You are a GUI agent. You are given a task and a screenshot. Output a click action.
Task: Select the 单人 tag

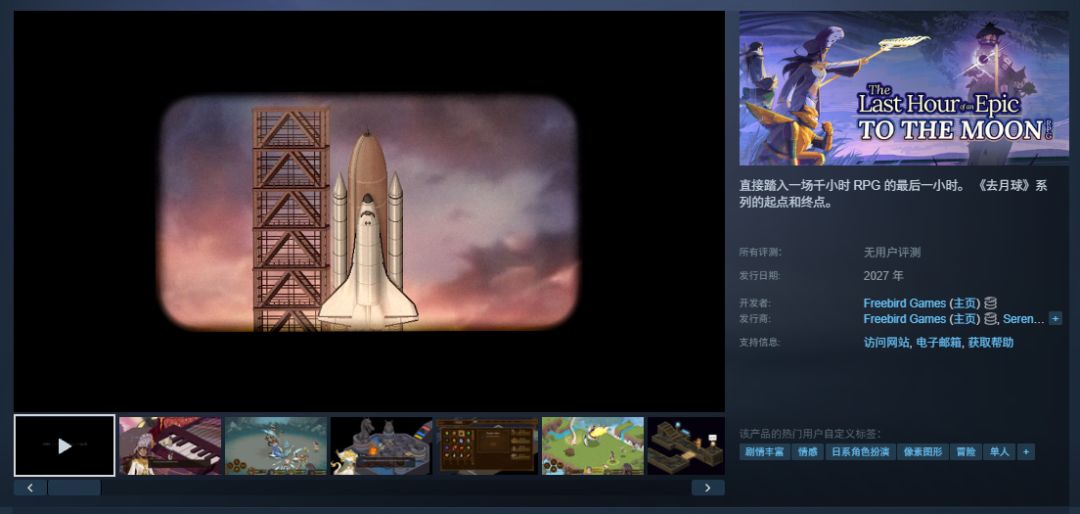click(999, 452)
